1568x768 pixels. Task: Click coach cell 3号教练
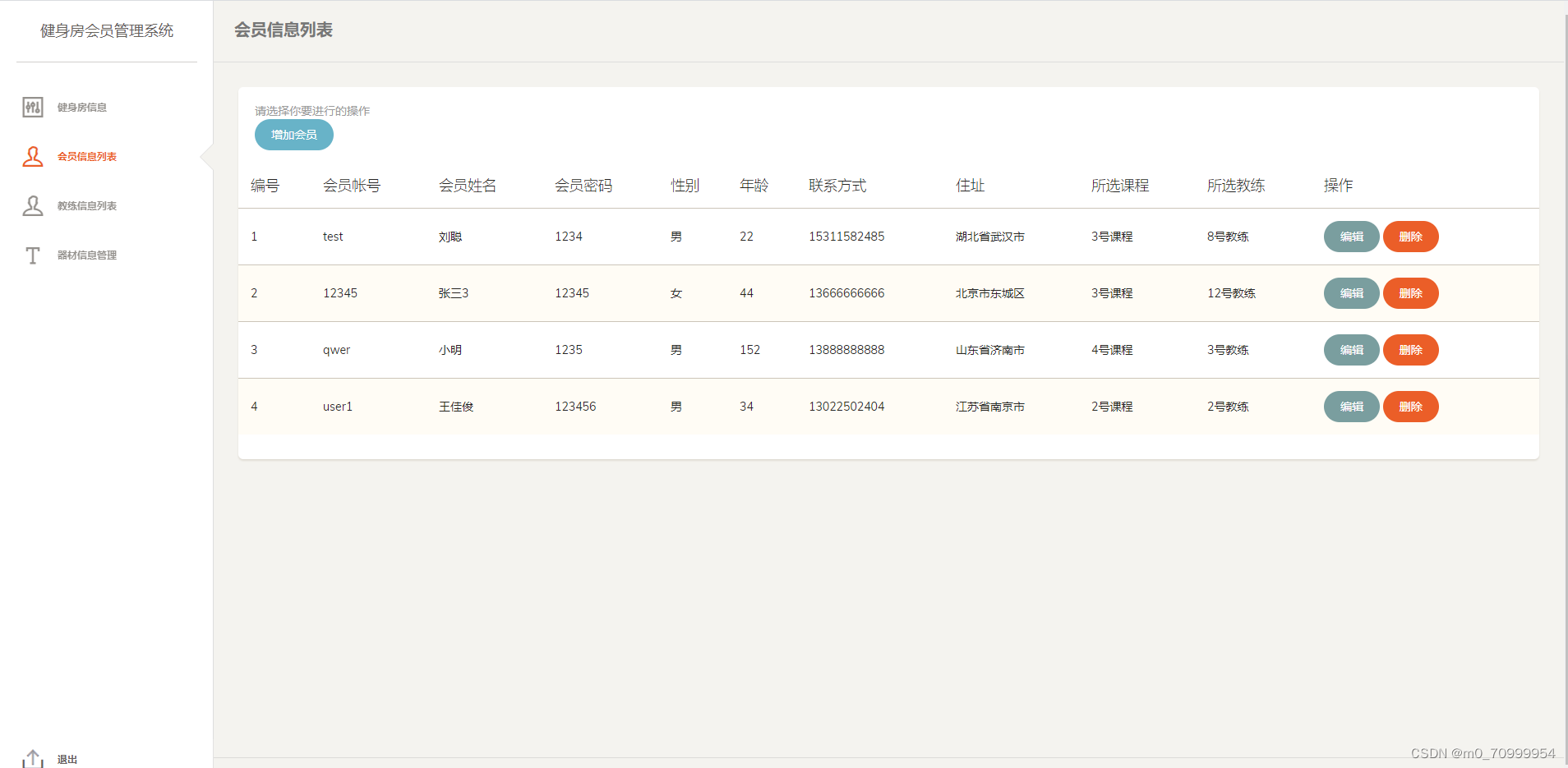[1228, 350]
